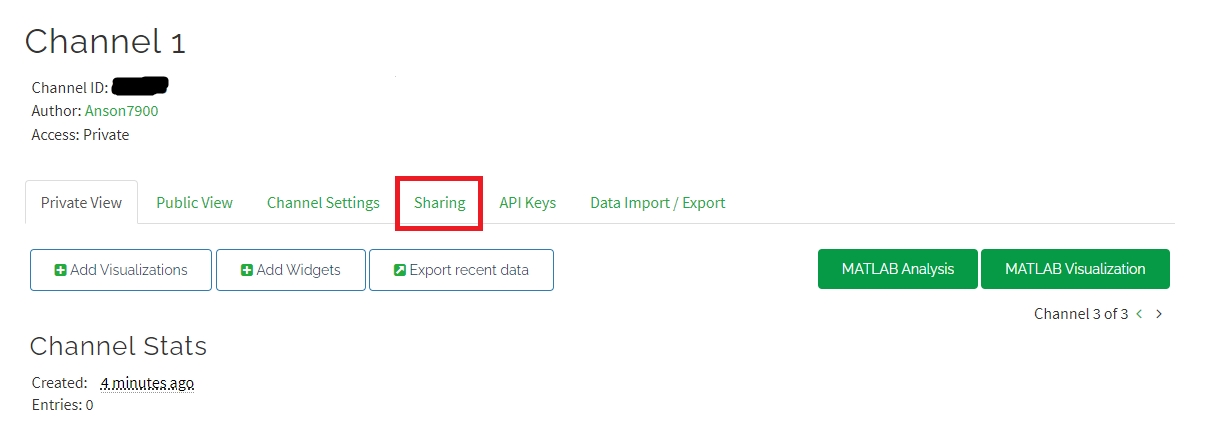Open author Anson7900 profile link
This screenshot has height=432, width=1208.
tap(121, 111)
